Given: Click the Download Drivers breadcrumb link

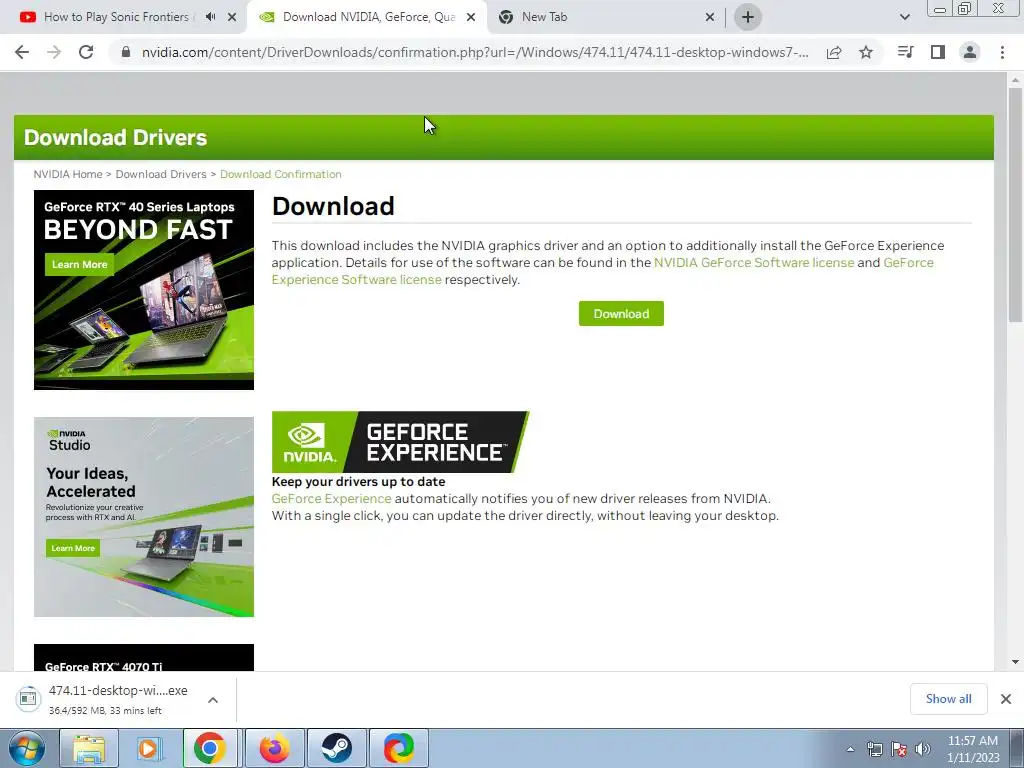Looking at the screenshot, I should click(161, 174).
